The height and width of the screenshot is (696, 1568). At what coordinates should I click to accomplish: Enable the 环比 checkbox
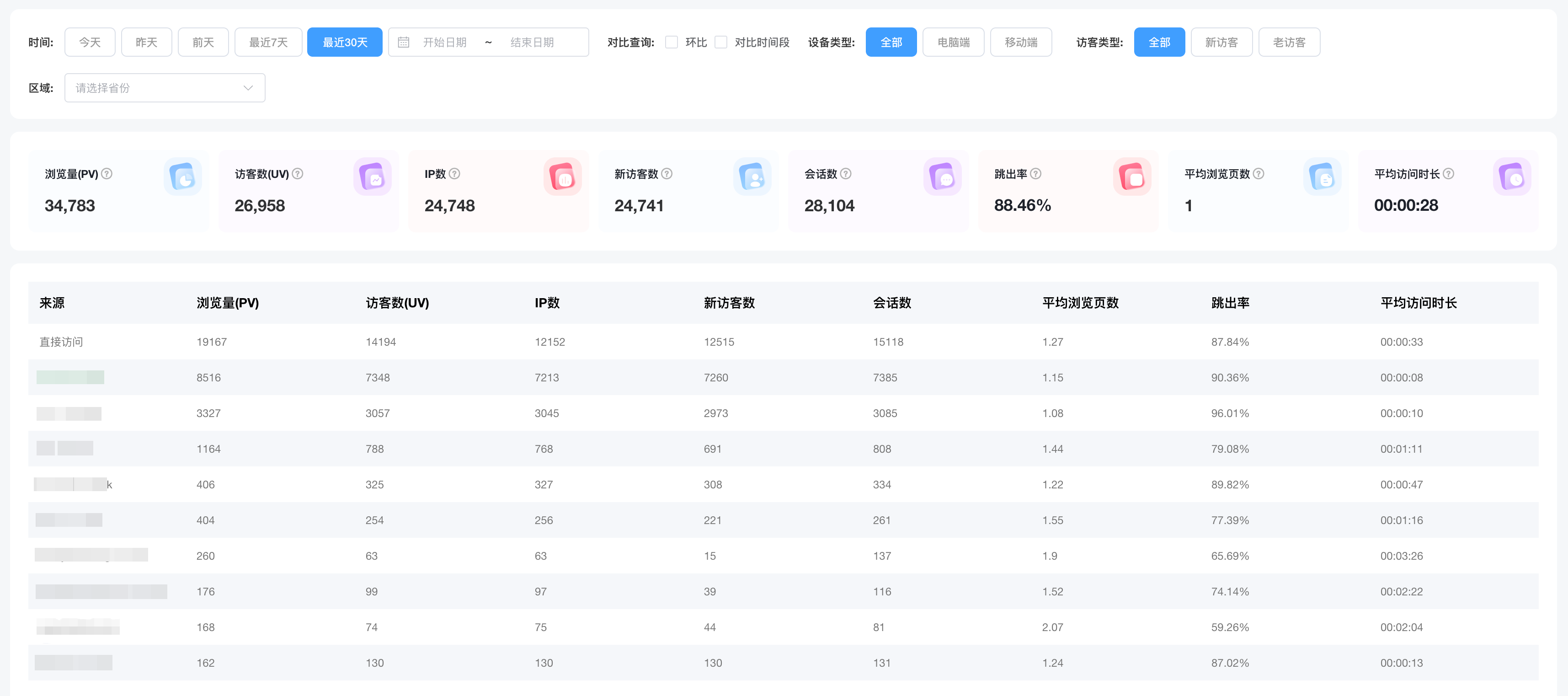672,42
